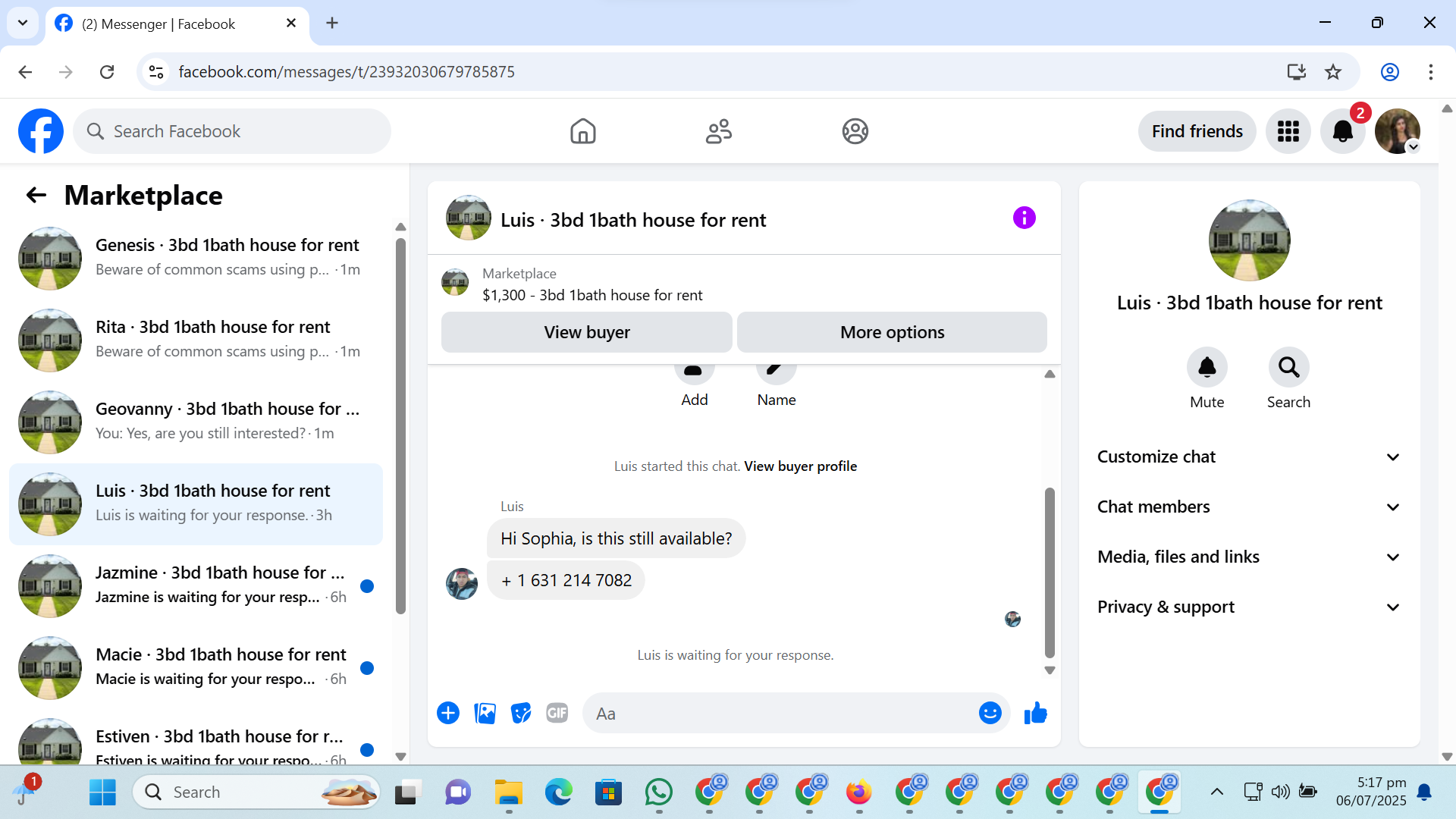Open a new browser tab
The image size is (1456, 819).
(x=332, y=24)
